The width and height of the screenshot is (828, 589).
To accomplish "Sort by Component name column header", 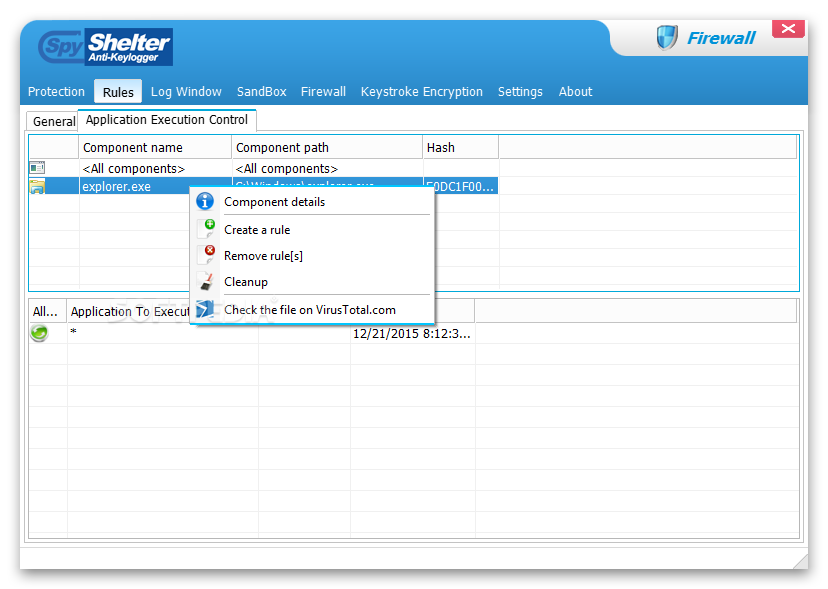I will pos(155,147).
